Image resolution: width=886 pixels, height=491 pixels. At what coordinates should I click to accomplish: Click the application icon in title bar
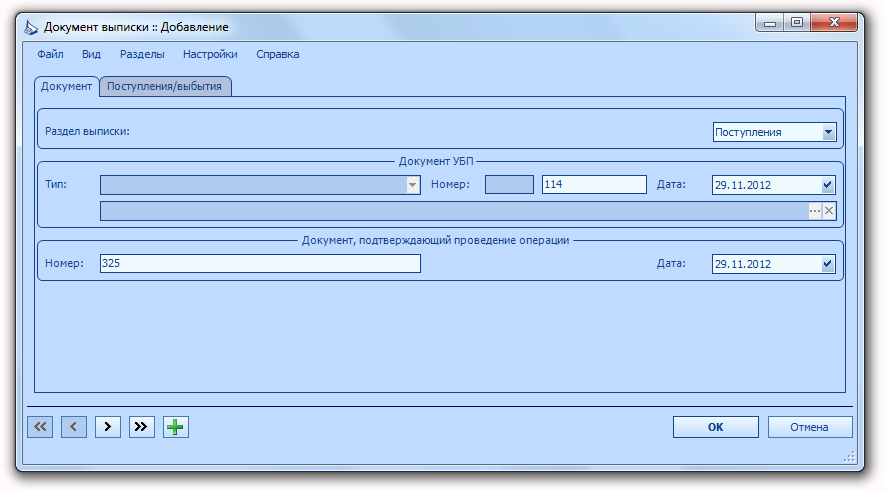[31, 27]
